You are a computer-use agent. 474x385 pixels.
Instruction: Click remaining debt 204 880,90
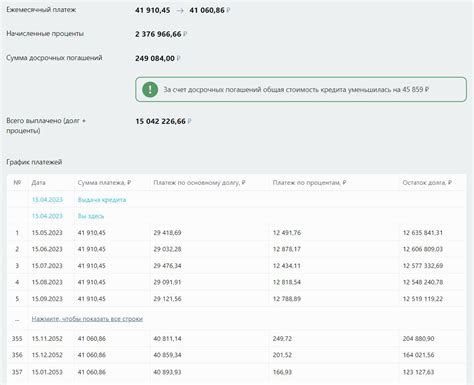pos(418,339)
